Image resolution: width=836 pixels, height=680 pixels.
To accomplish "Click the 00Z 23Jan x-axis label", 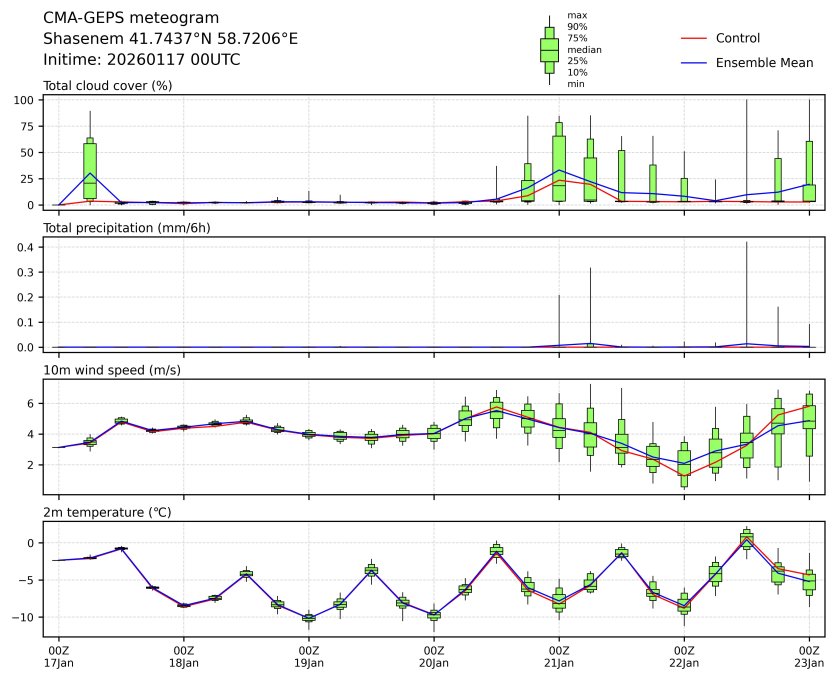I will [808, 656].
